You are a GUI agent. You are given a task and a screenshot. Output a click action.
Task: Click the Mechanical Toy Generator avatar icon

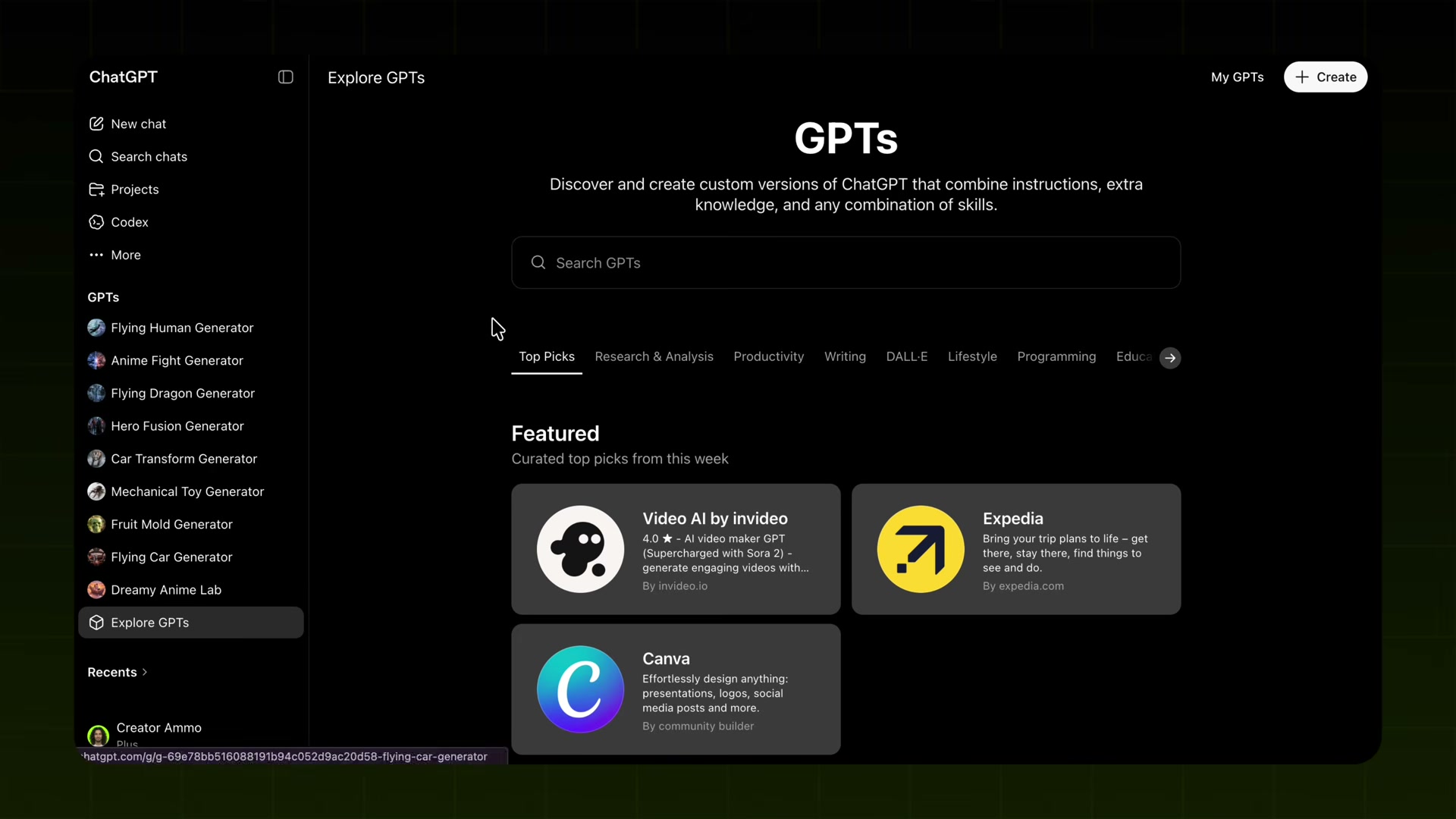pyautogui.click(x=96, y=491)
